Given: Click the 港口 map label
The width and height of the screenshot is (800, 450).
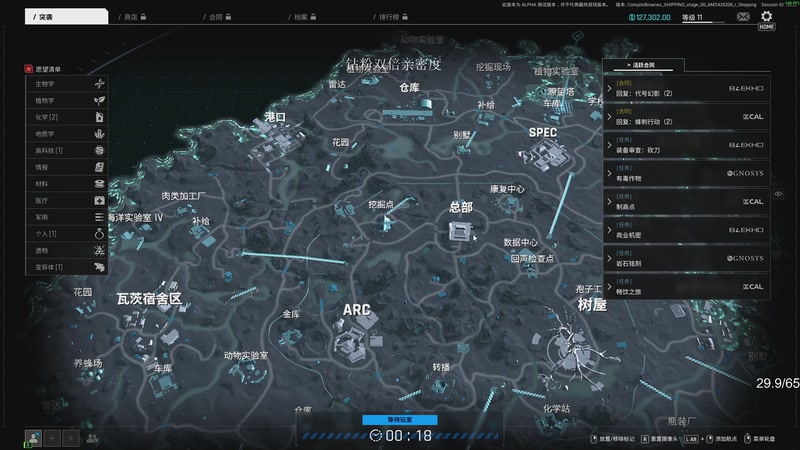Looking at the screenshot, I should coord(275,117).
